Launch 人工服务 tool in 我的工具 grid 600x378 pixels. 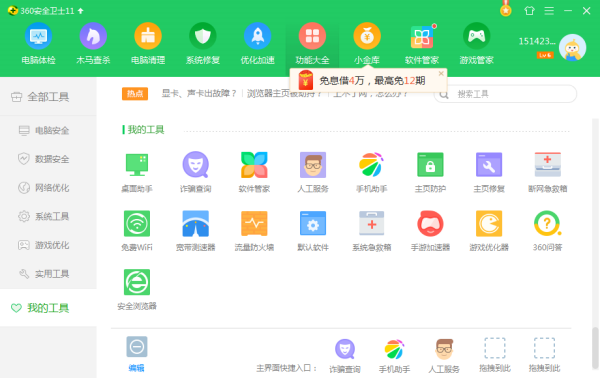point(313,172)
